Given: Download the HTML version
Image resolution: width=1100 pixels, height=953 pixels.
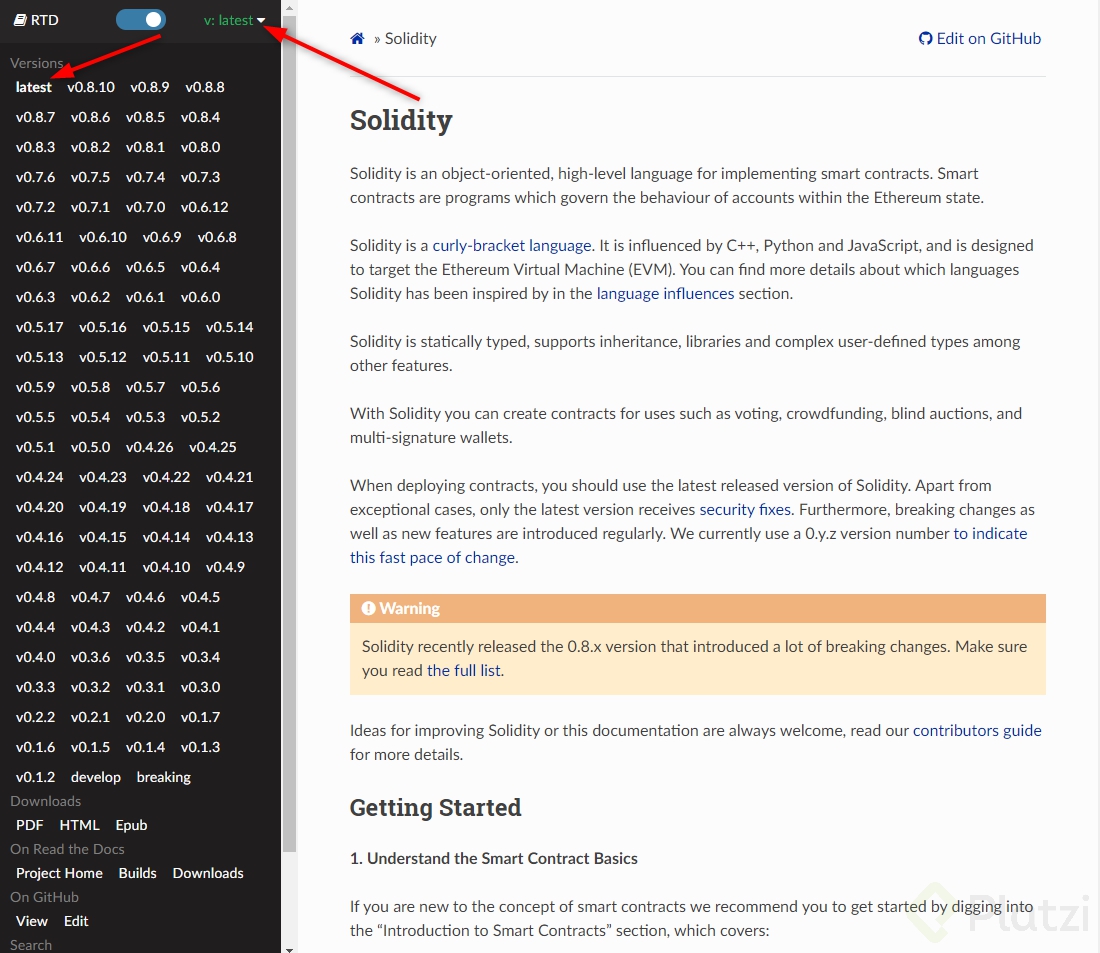Looking at the screenshot, I should point(79,825).
